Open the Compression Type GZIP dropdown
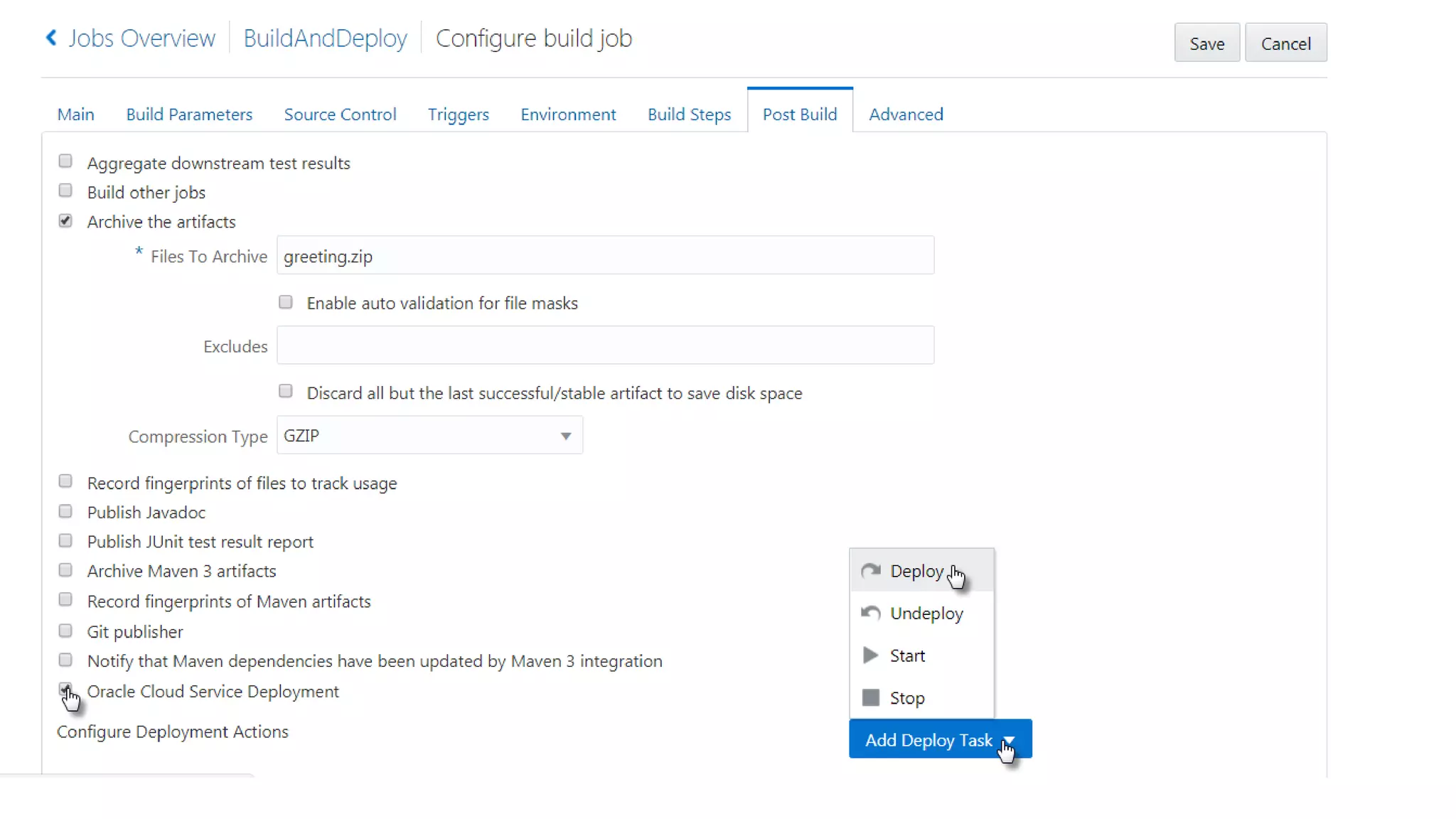This screenshot has height=819, width=1456. 429,436
